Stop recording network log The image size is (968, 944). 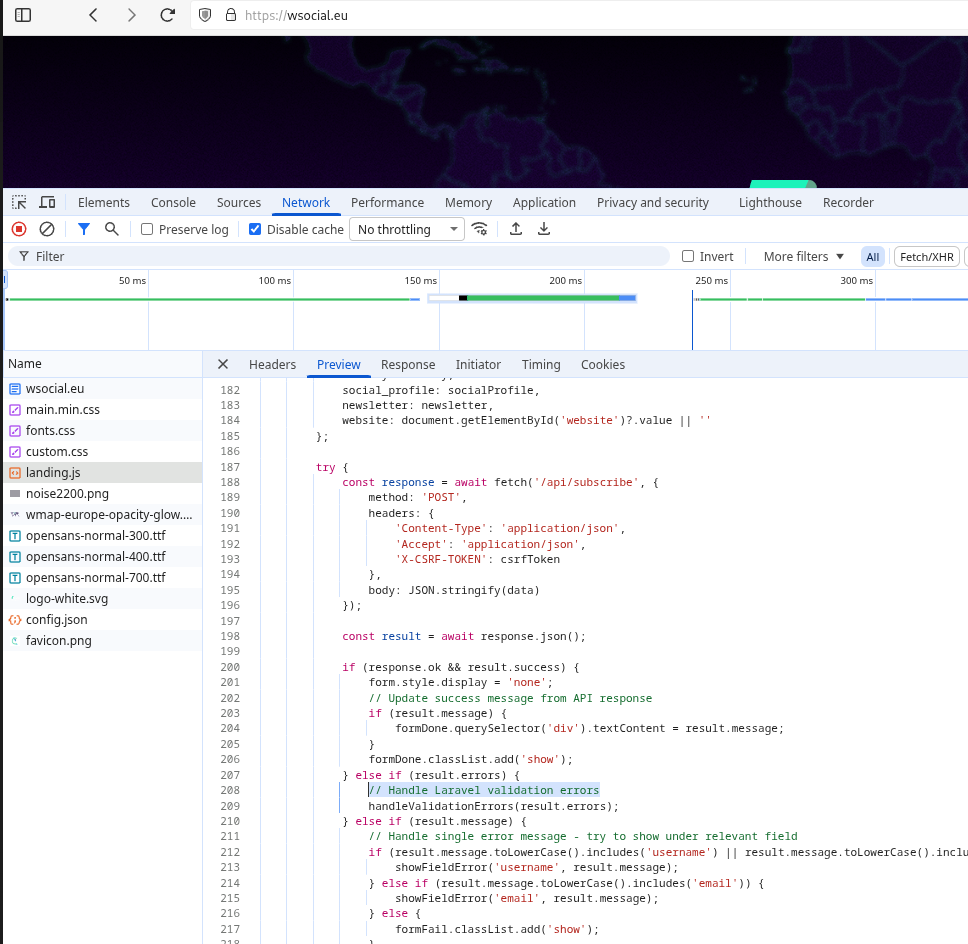18,229
